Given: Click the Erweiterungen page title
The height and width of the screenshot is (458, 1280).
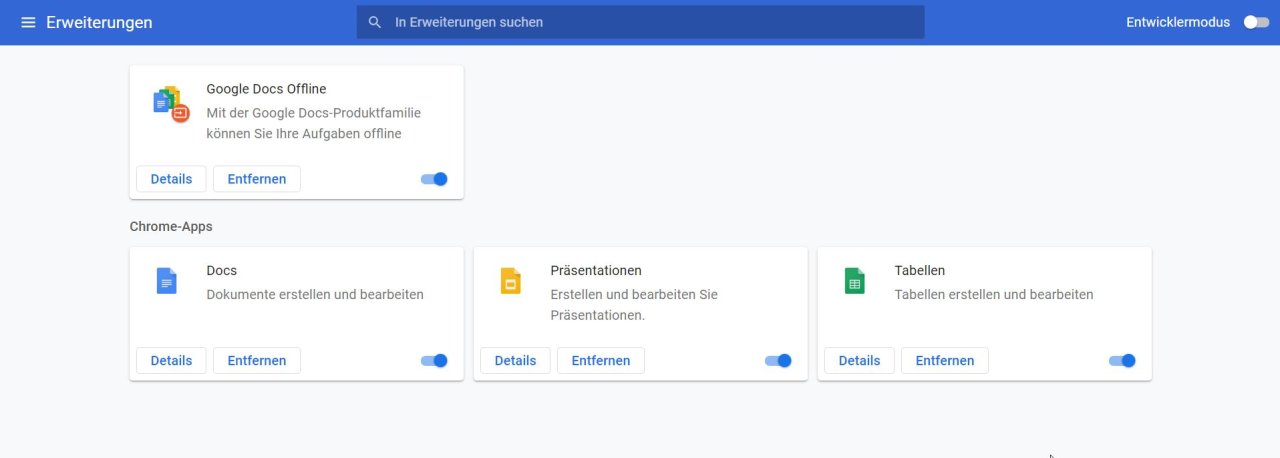Looking at the screenshot, I should [99, 22].
